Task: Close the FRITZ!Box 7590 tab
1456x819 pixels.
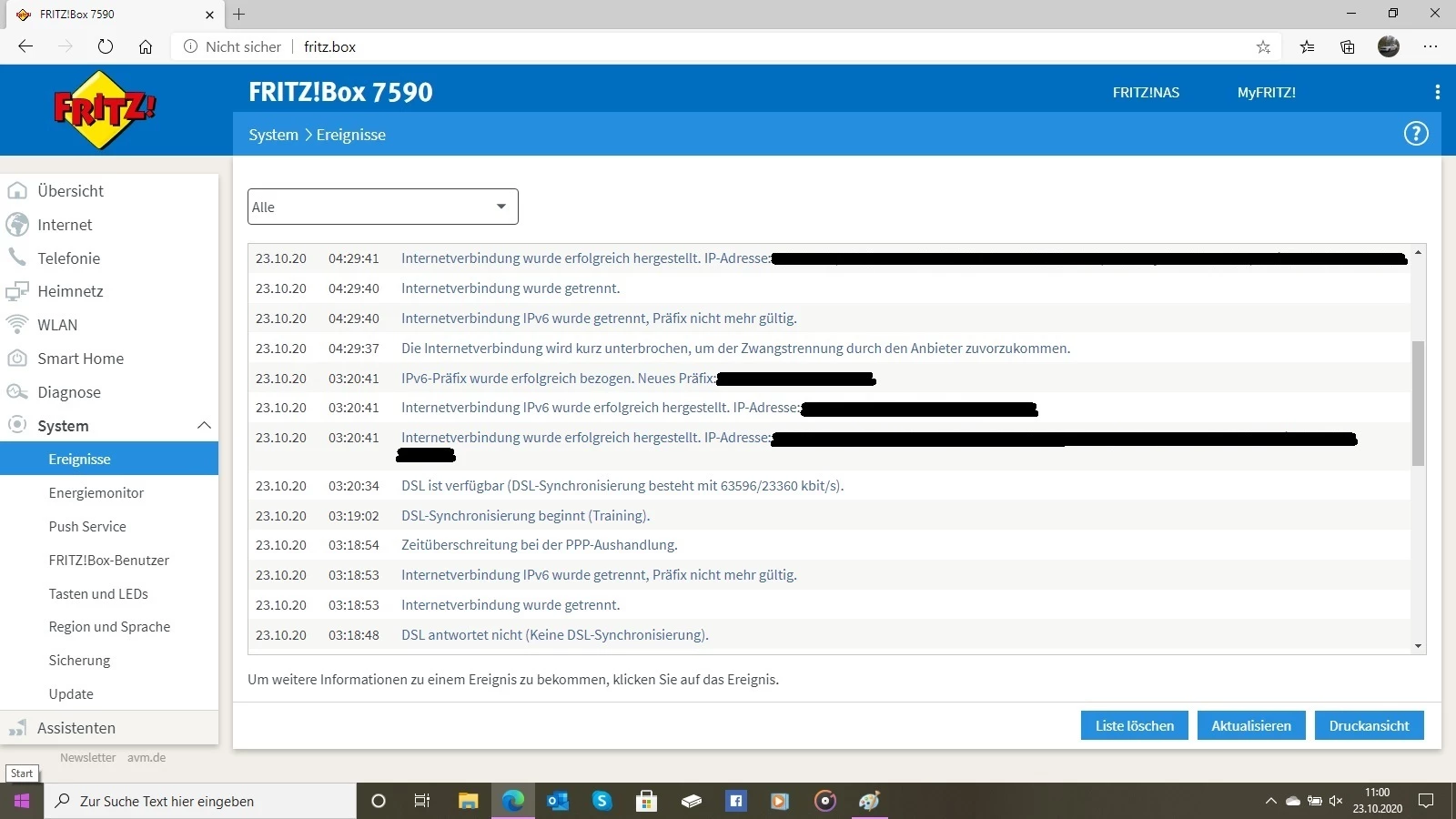Action: [x=209, y=15]
